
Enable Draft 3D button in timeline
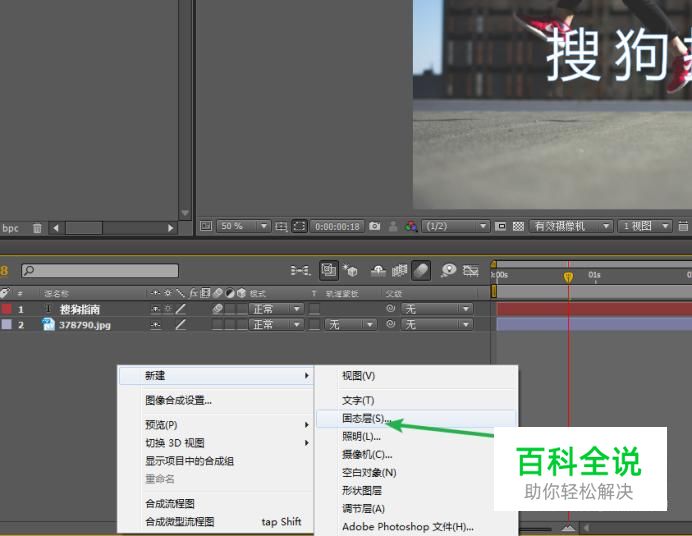pyautogui.click(x=351, y=270)
